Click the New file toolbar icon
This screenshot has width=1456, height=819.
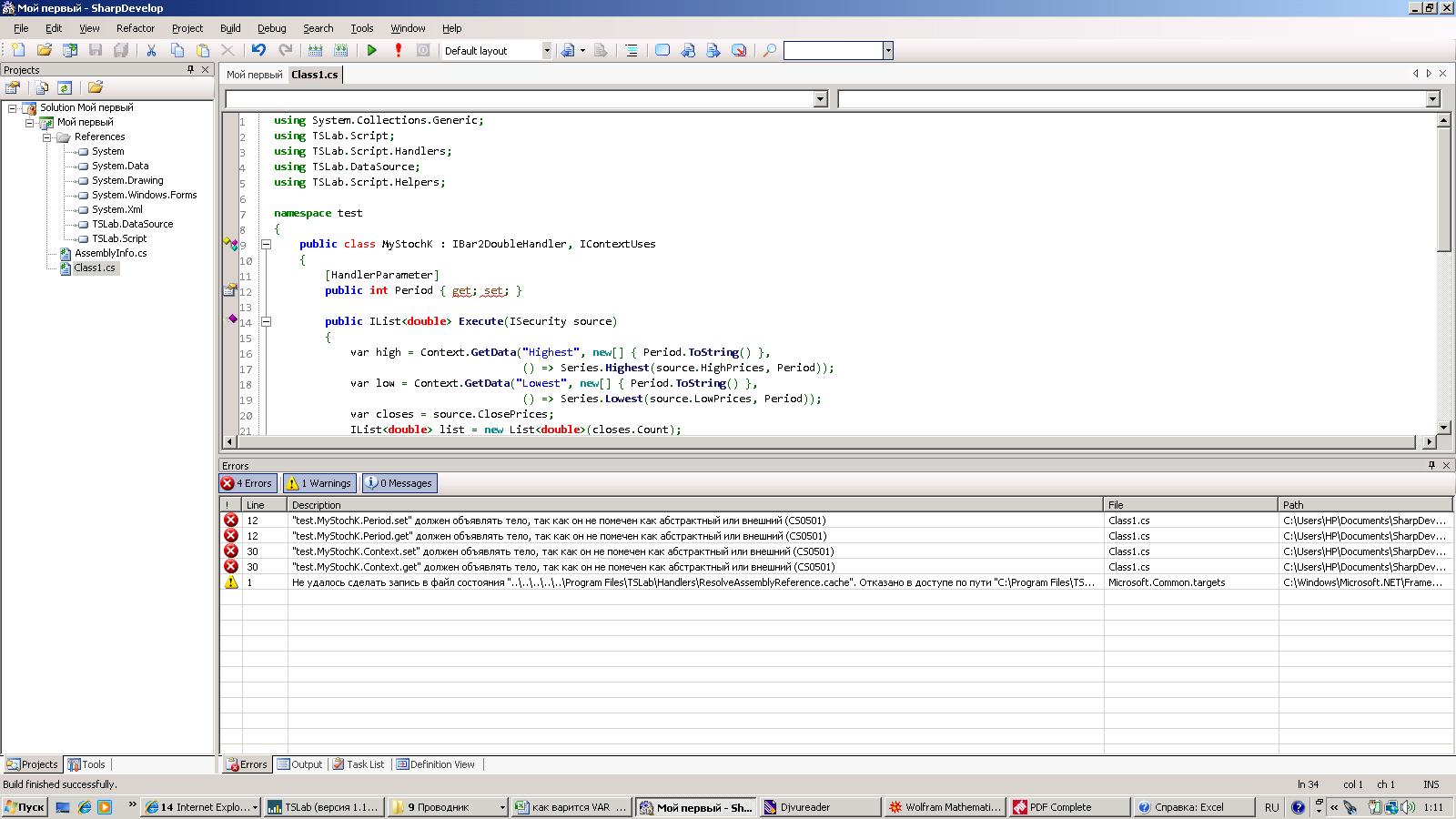tap(18, 51)
